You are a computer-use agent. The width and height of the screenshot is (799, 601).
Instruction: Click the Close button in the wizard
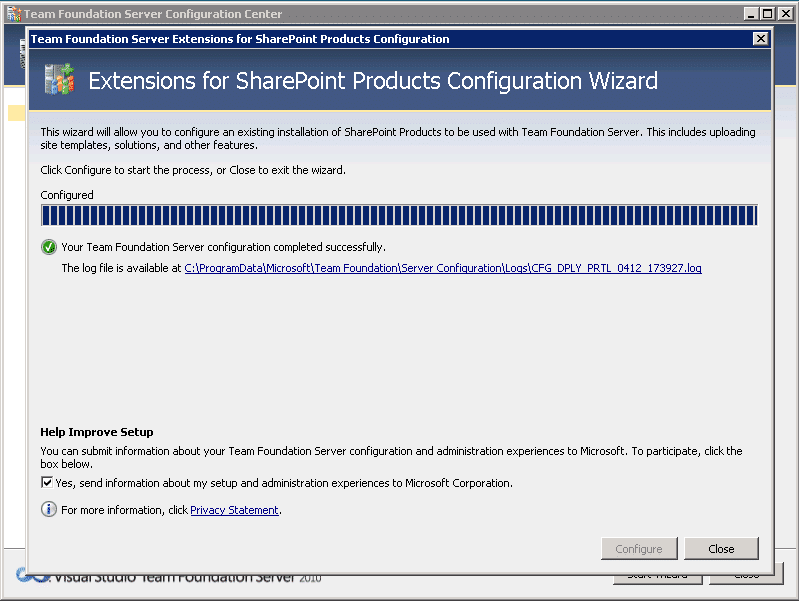tap(721, 548)
